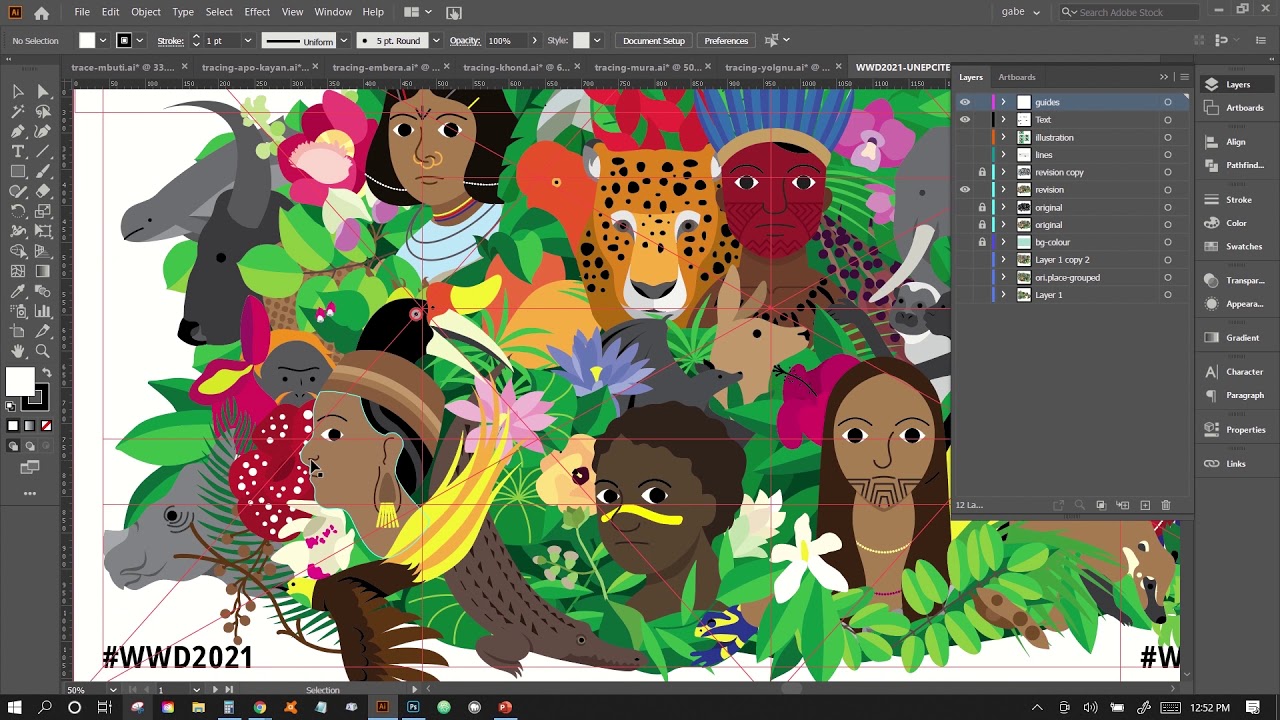Viewport: 1280px width, 720px height.
Task: Select the Column Graph tool
Action: (x=43, y=311)
